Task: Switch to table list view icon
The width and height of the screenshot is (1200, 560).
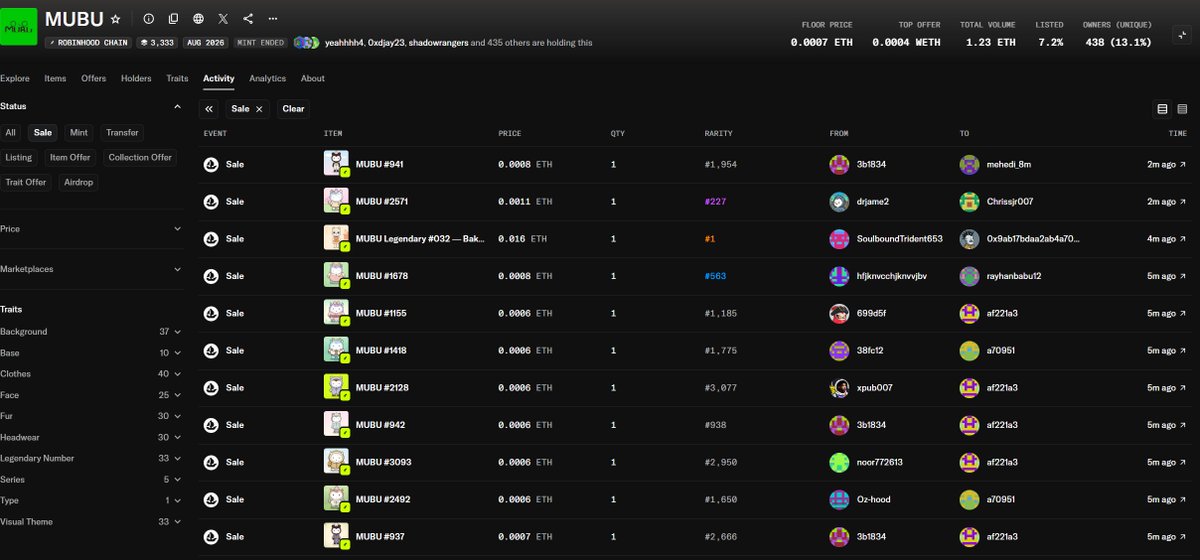Action: (1162, 109)
